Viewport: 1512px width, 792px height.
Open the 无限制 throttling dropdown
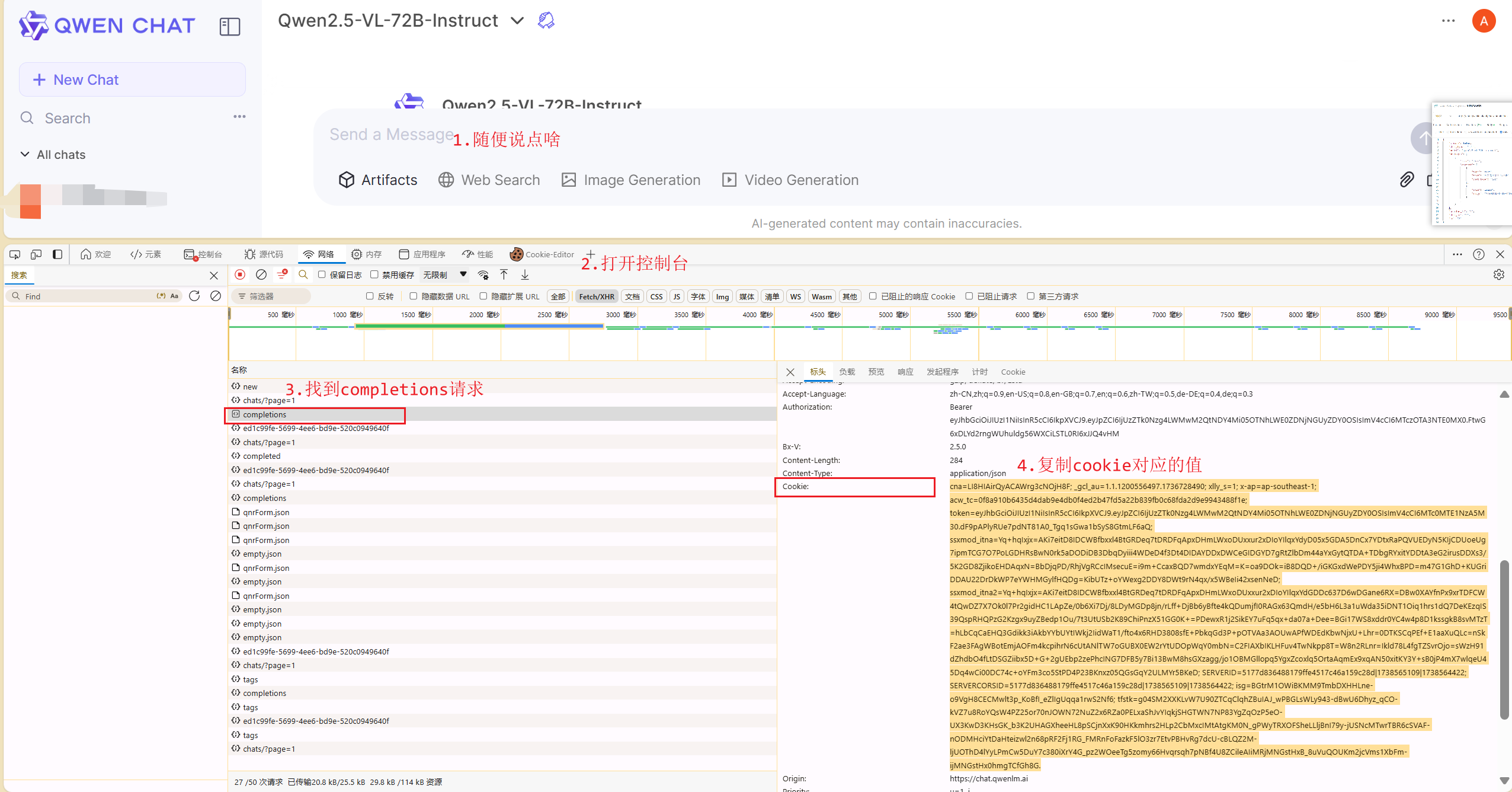pos(444,274)
